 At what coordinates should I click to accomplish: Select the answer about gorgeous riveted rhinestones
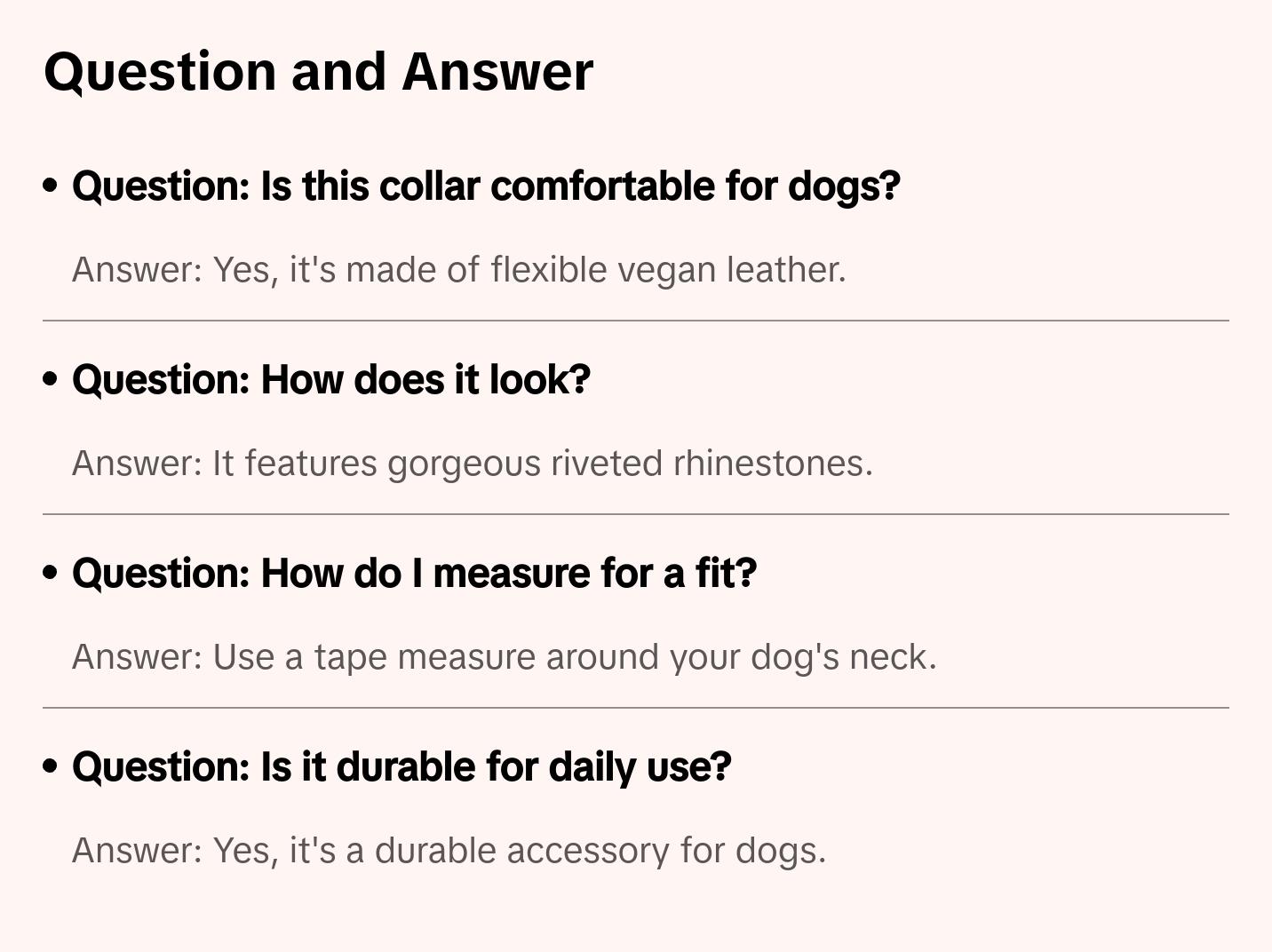point(472,464)
